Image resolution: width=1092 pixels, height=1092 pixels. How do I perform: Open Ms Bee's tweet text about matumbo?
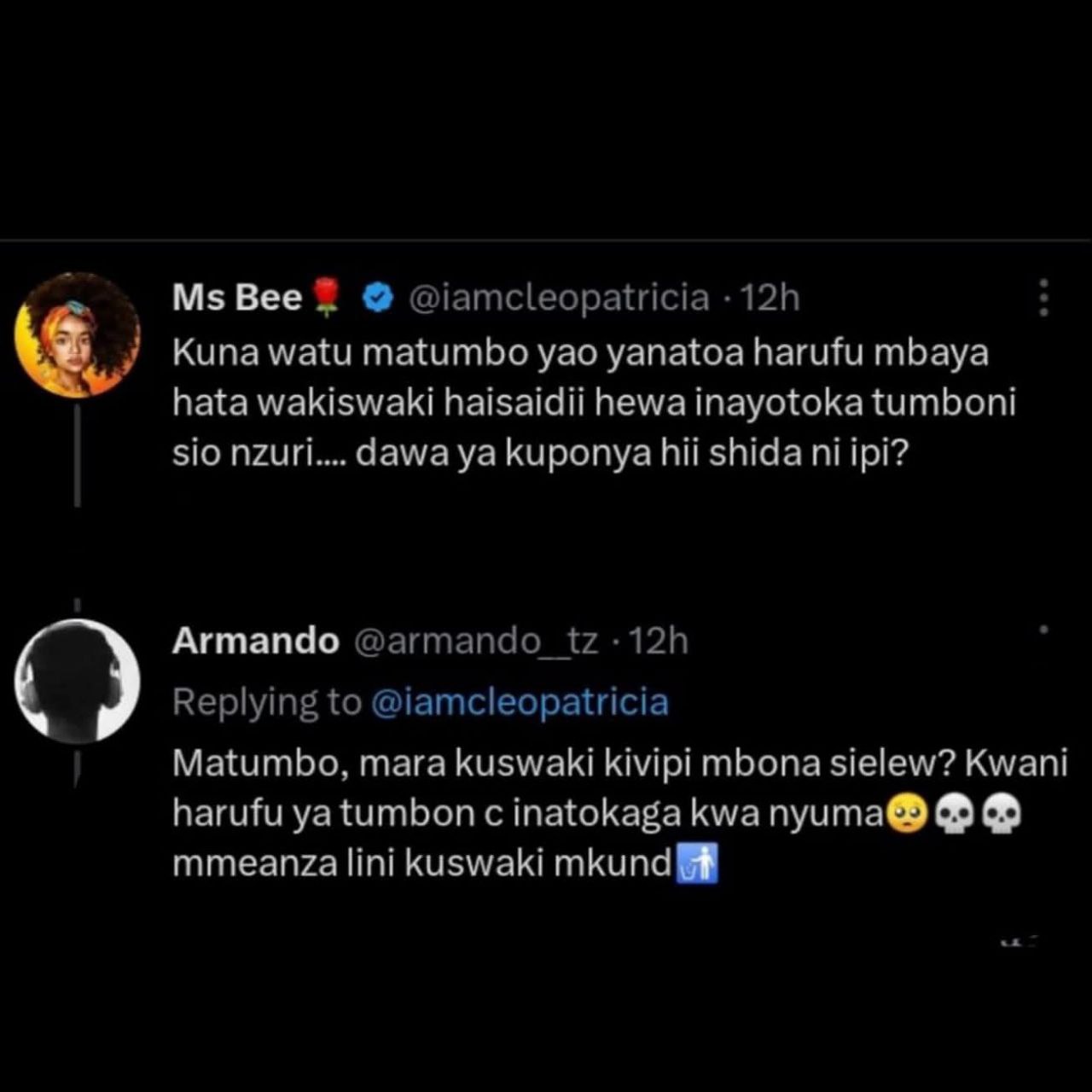[594, 404]
